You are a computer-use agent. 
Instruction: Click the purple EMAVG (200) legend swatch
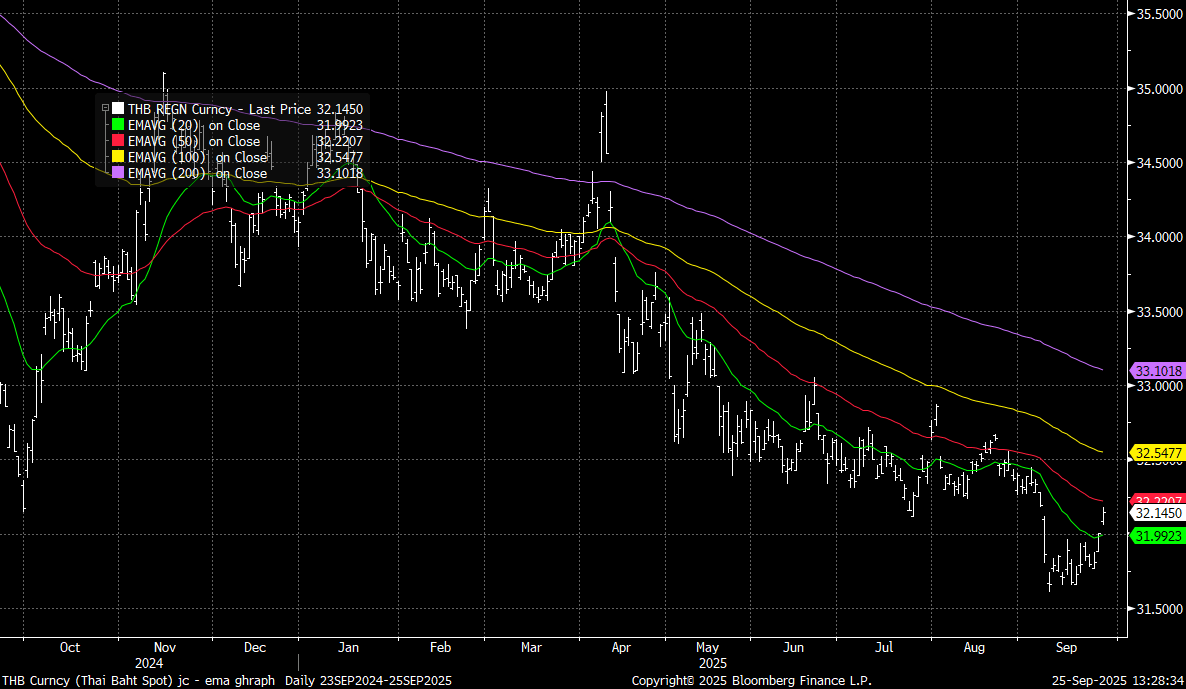coord(118,173)
